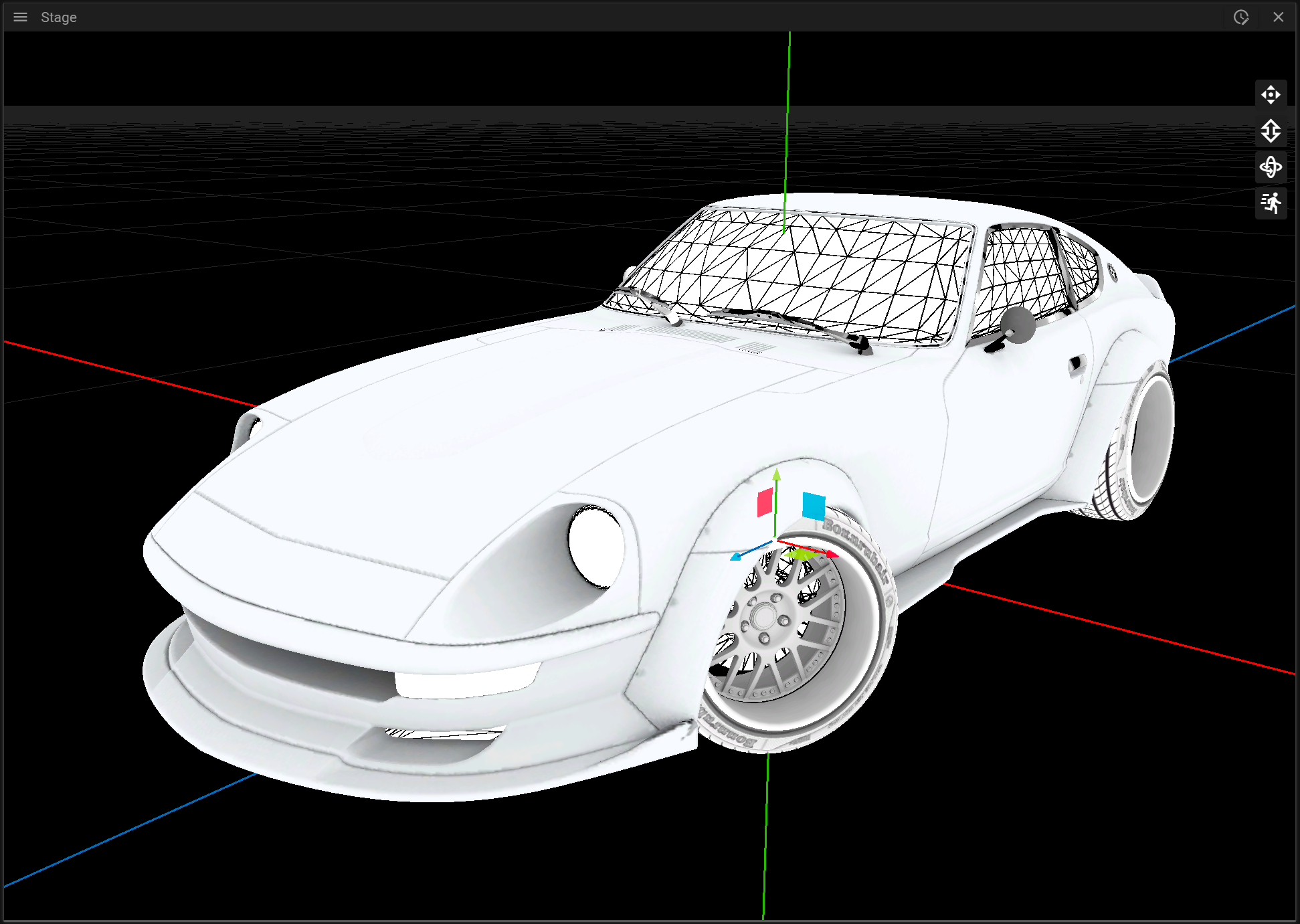
Task: Grab the green Y-axis gizmo arrowhead
Action: coord(776,474)
